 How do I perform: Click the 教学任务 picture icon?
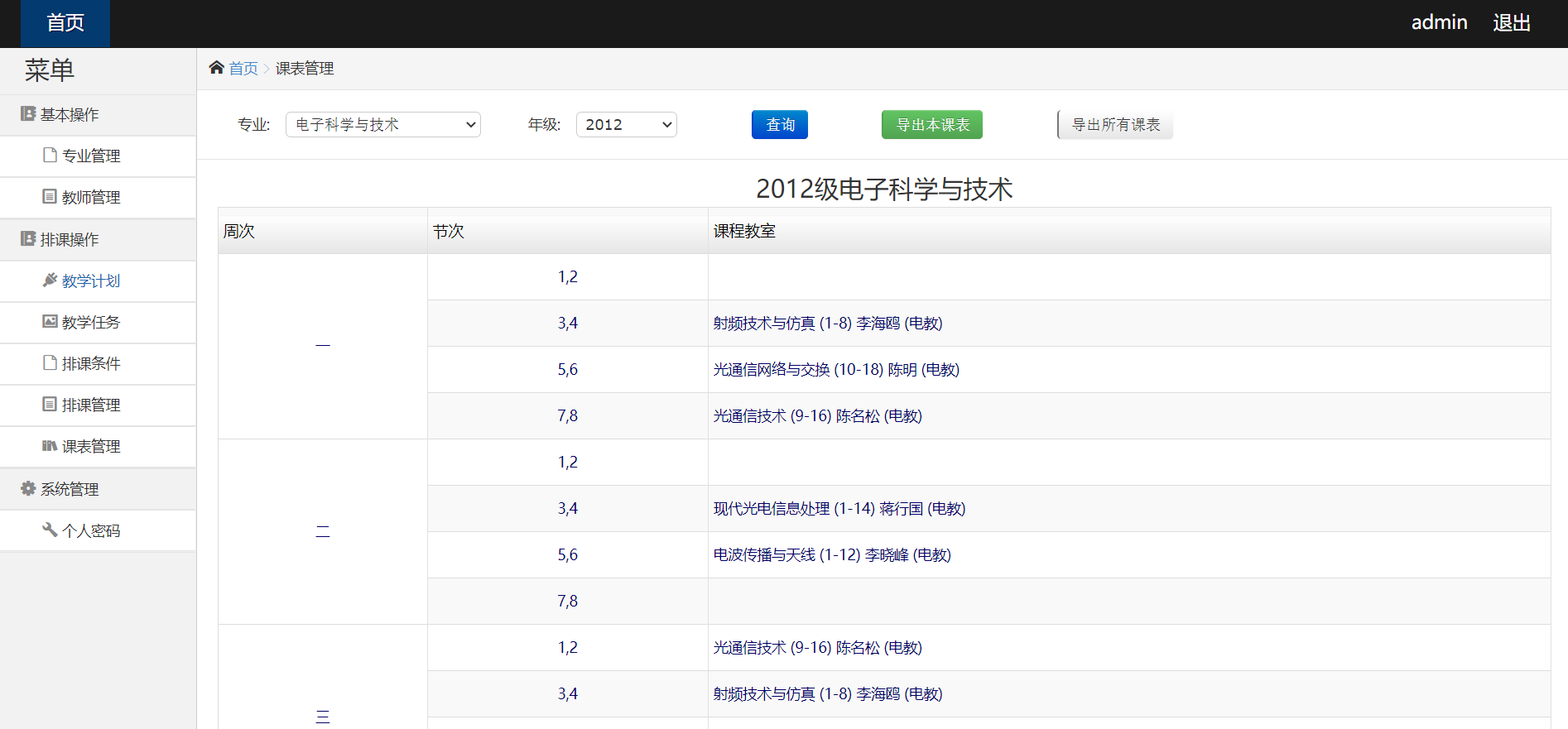point(50,322)
